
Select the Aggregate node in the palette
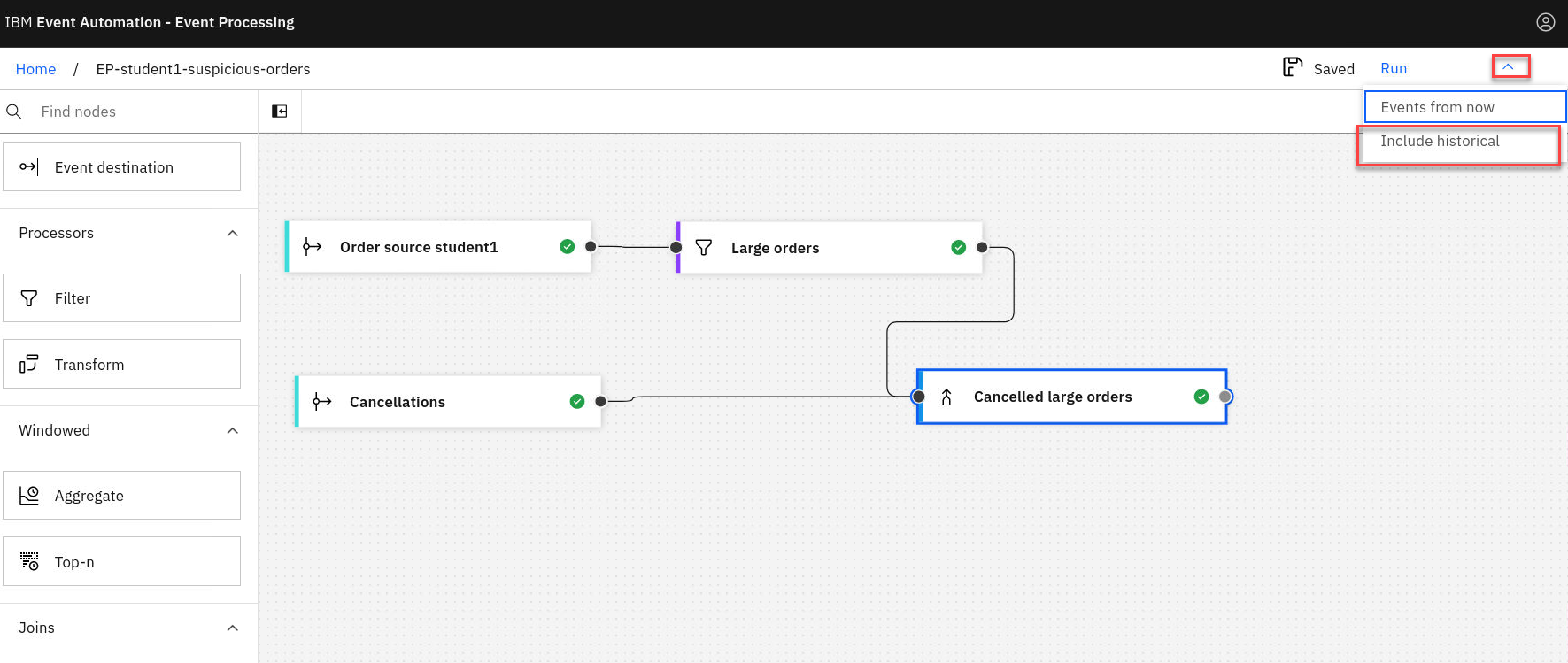tap(122, 496)
